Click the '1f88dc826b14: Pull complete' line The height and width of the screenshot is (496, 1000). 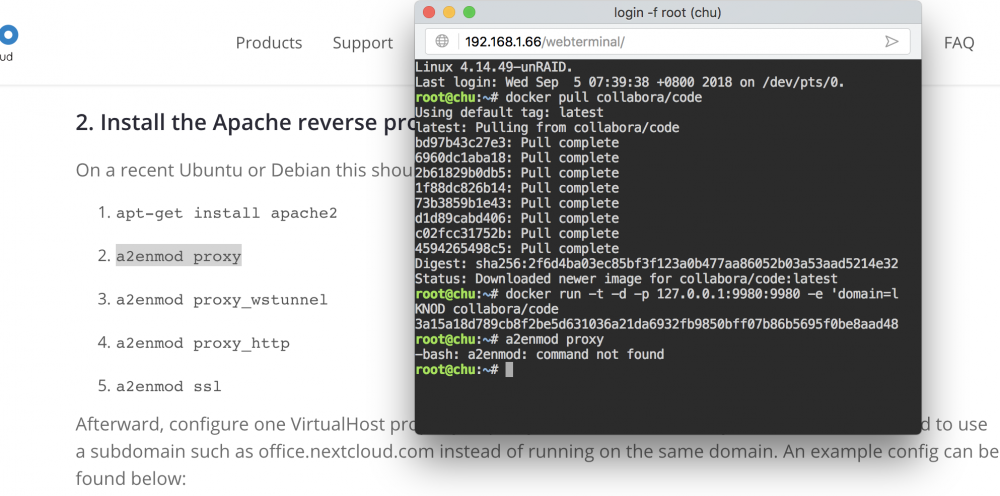point(517,188)
